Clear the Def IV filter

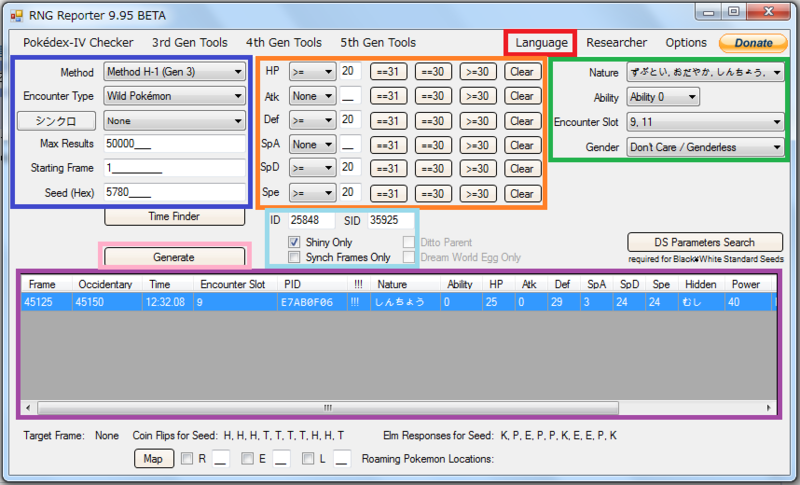coord(522,121)
